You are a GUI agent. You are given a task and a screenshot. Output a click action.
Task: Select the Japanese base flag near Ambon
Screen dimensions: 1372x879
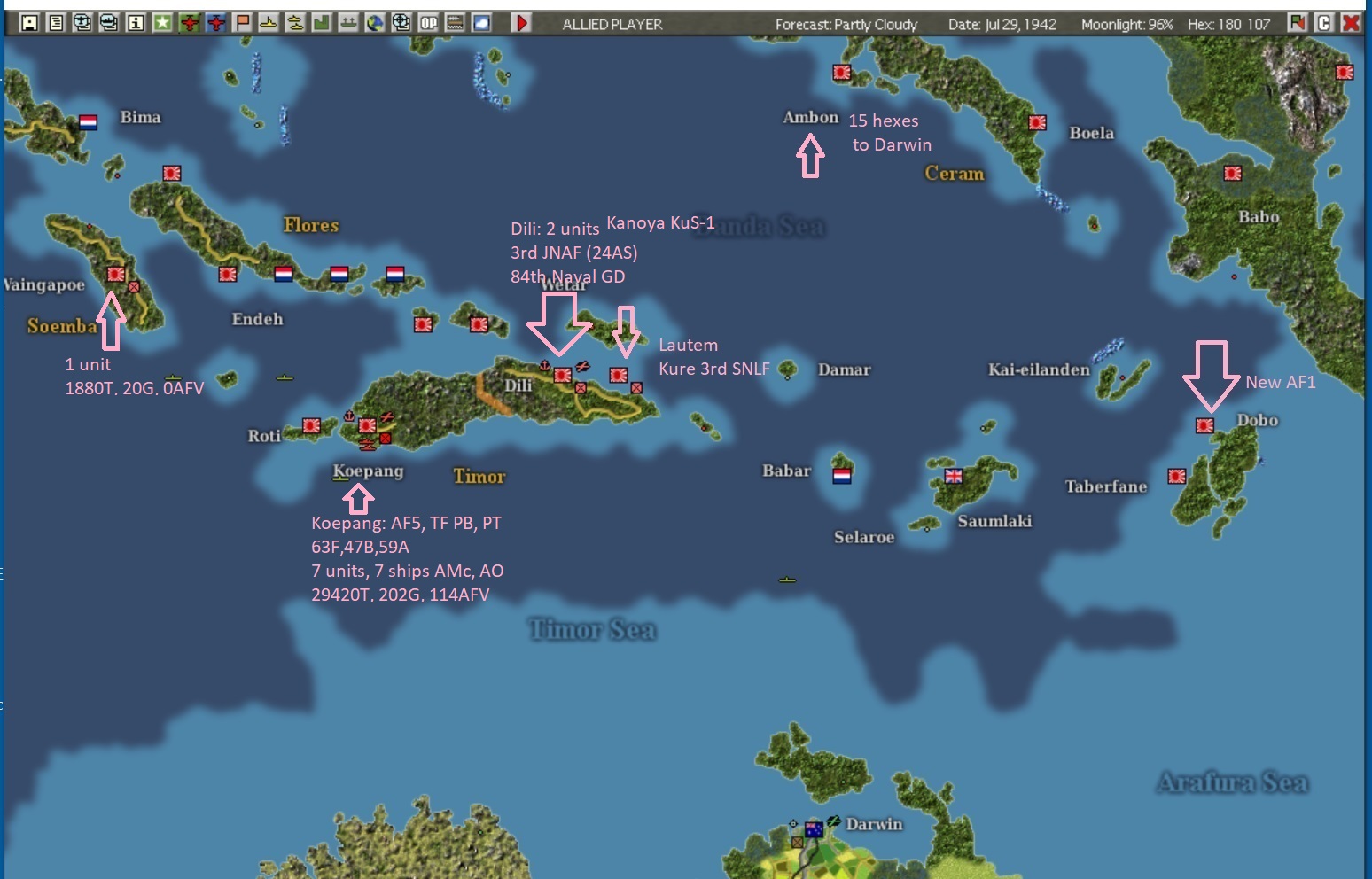pyautogui.click(x=842, y=72)
